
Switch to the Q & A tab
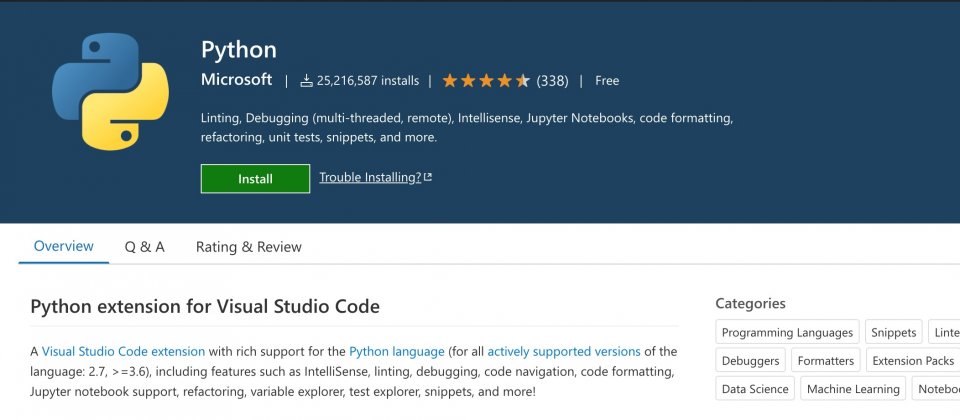(x=144, y=247)
